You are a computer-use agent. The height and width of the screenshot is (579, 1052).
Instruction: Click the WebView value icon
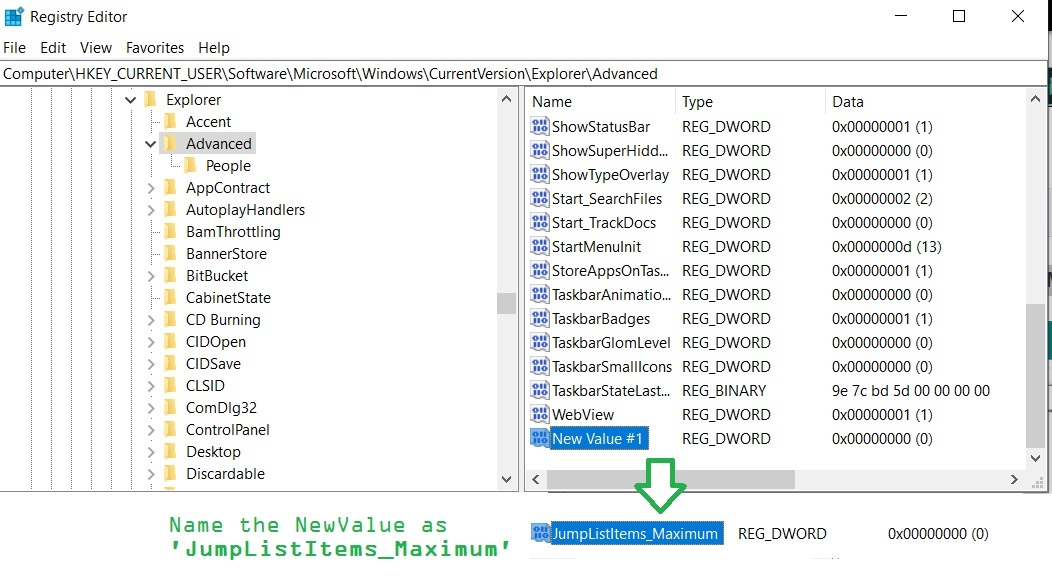tap(540, 414)
